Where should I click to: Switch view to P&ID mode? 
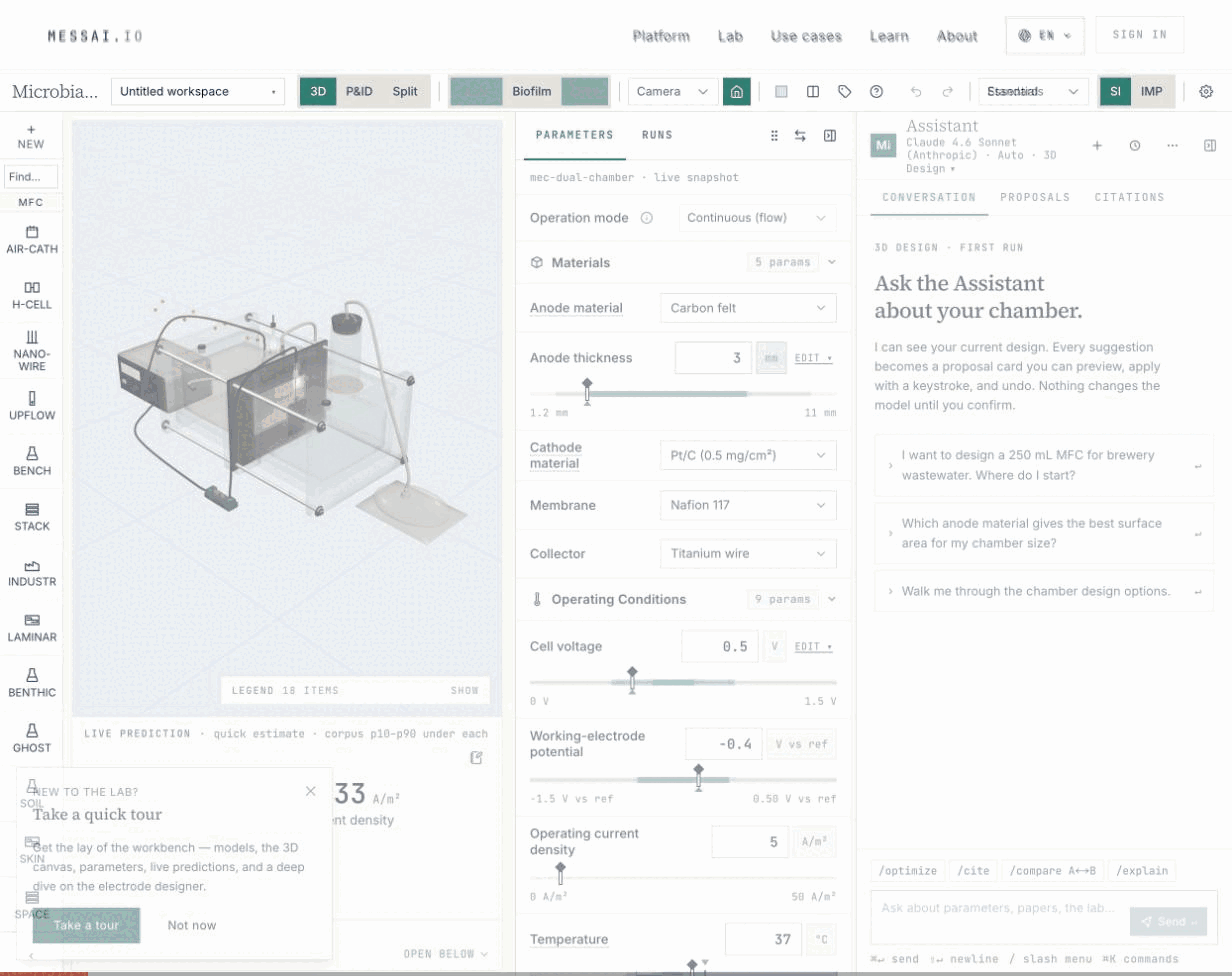coord(359,91)
